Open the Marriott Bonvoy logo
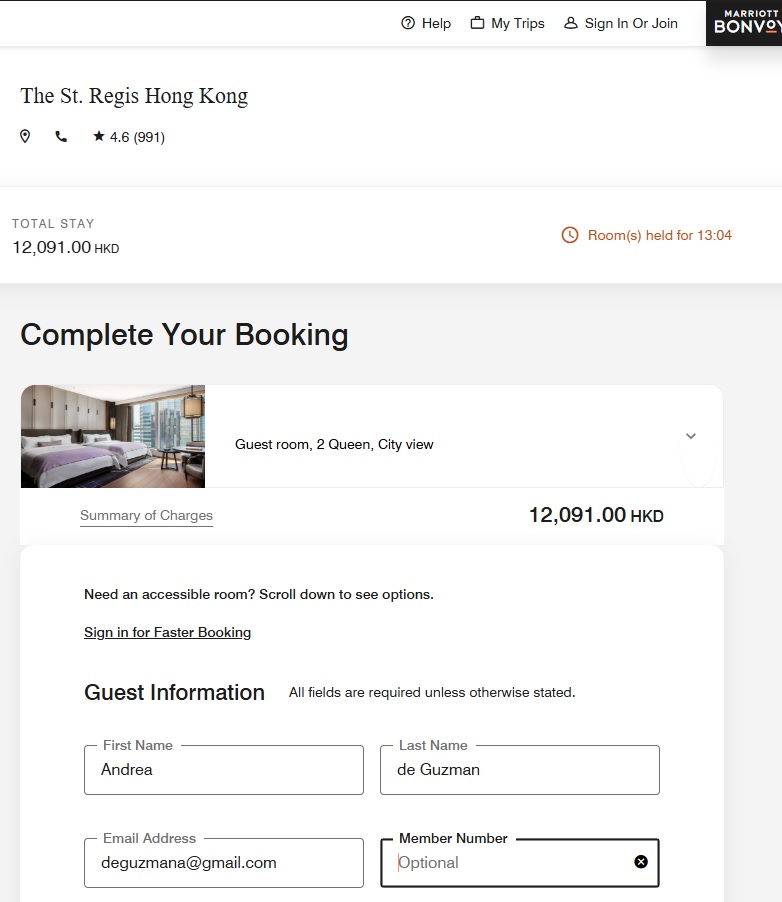This screenshot has height=902, width=782. (x=744, y=22)
